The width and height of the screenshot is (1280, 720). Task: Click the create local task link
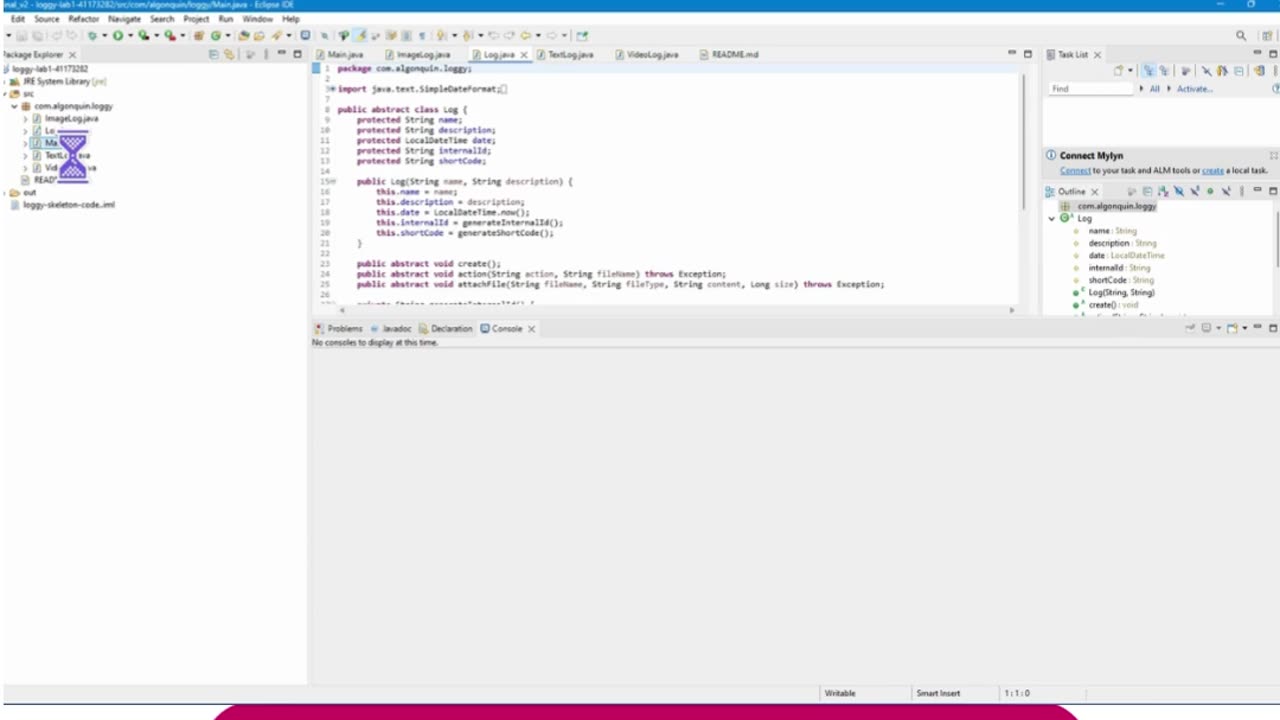click(1213, 170)
